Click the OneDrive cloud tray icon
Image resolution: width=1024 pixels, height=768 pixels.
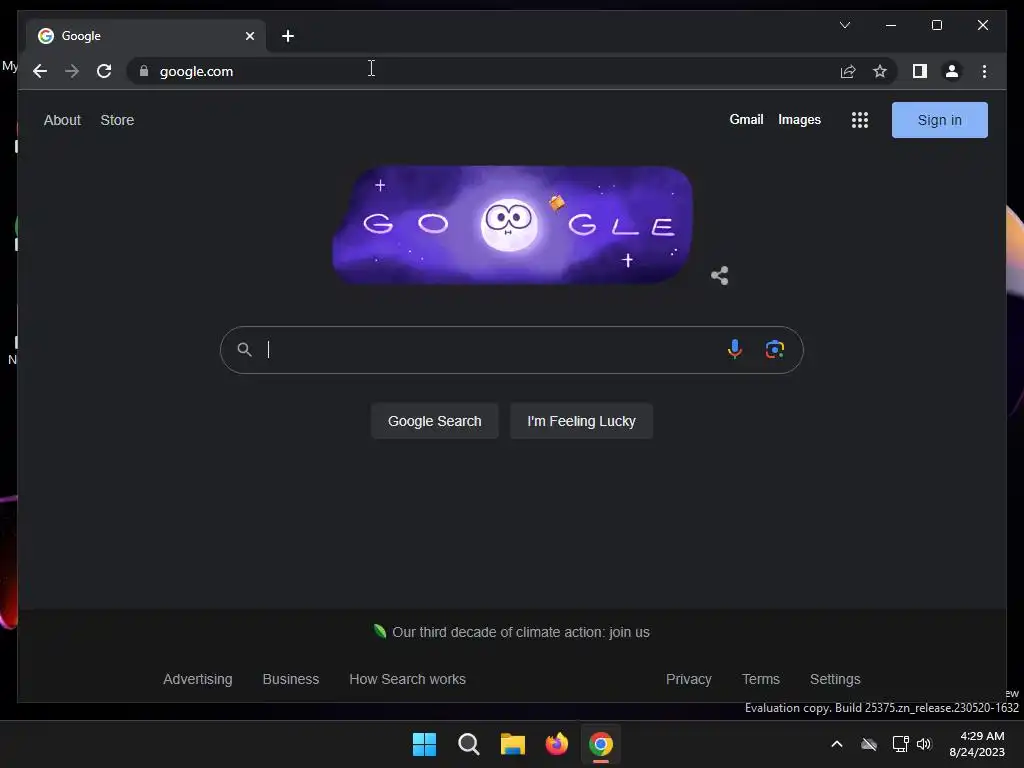click(x=869, y=744)
